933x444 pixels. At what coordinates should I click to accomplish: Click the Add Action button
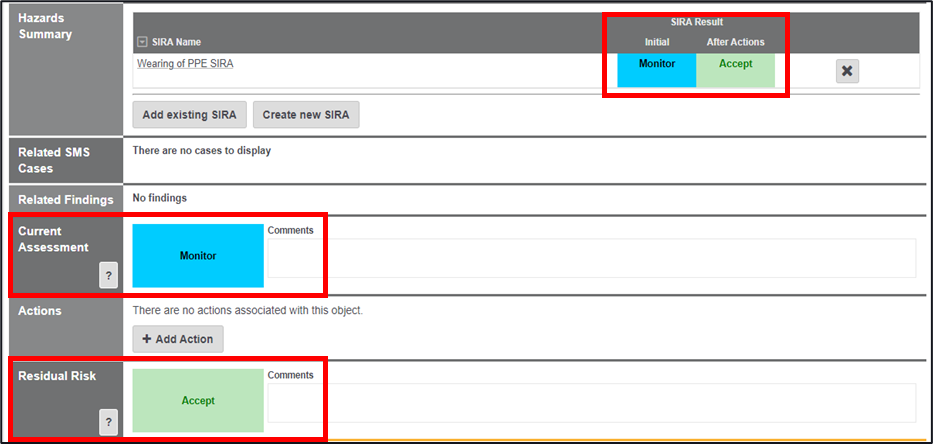click(178, 339)
